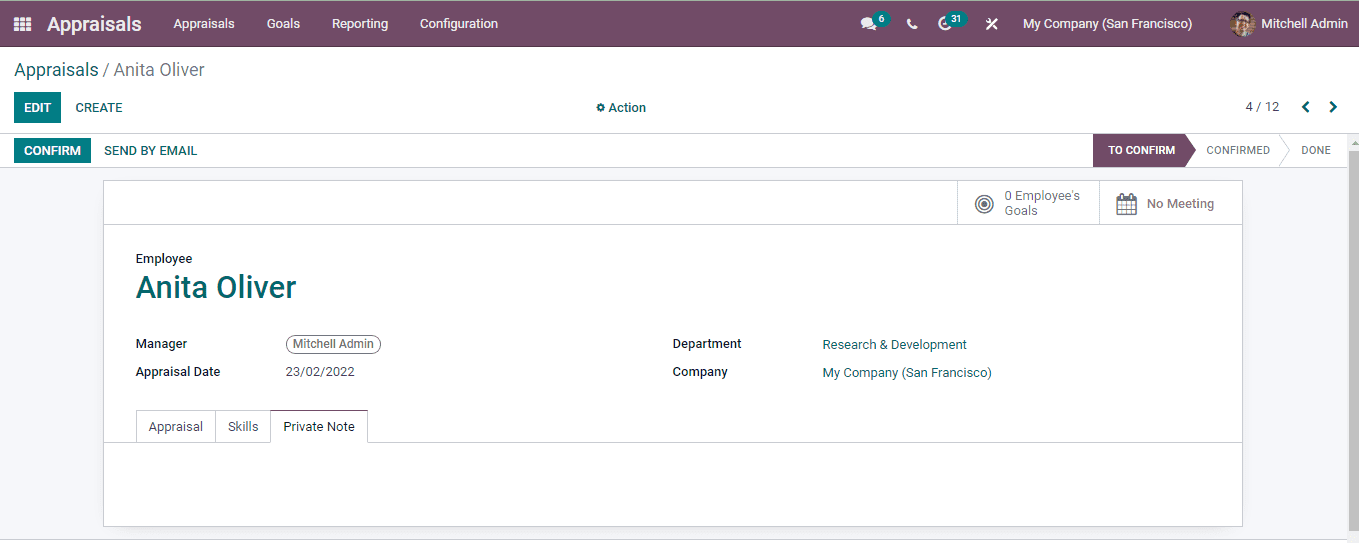The image size is (1359, 543).
Task: Go to previous record arrow
Action: (1306, 107)
